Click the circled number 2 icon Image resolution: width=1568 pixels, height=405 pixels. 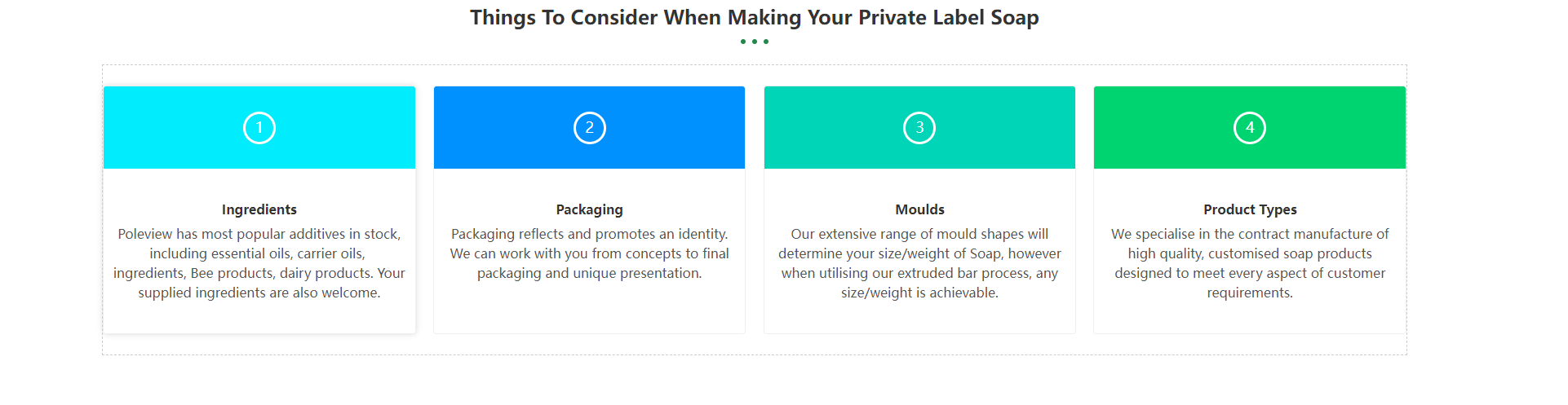pyautogui.click(x=589, y=128)
